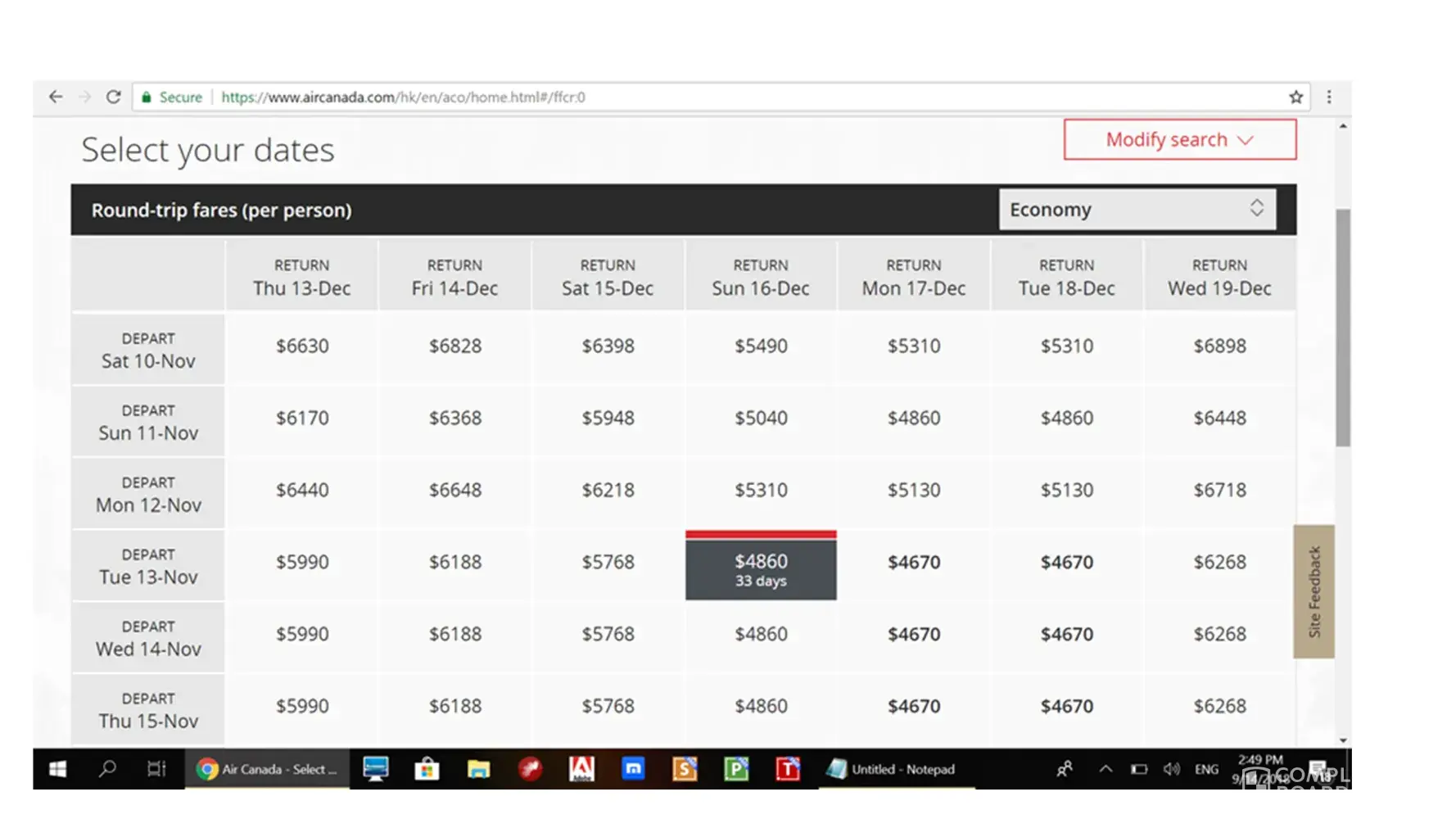The height and width of the screenshot is (819, 1456).
Task: Click the browser back arrow
Action: pyautogui.click(x=56, y=97)
